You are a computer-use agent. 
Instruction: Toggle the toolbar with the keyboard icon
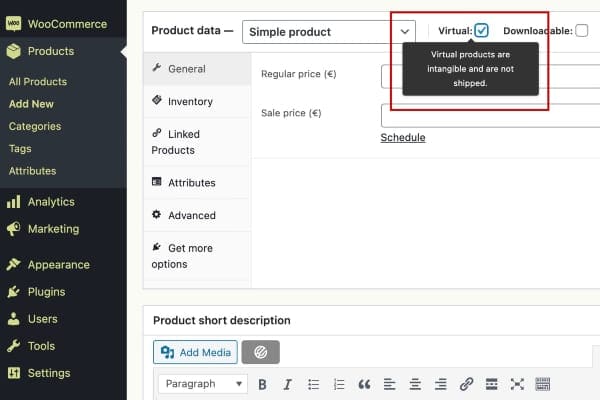pos(543,384)
